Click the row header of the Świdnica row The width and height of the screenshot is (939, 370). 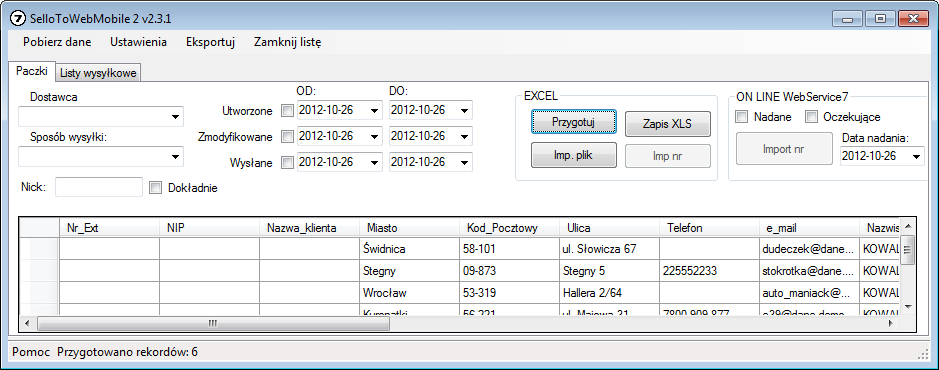(40, 248)
